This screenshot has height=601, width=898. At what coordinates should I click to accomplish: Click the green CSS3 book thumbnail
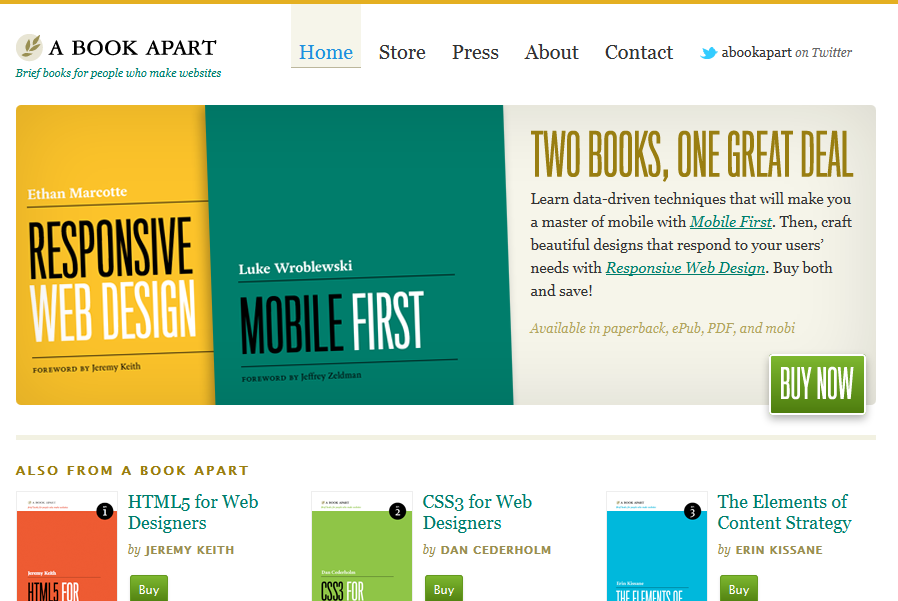click(x=362, y=547)
